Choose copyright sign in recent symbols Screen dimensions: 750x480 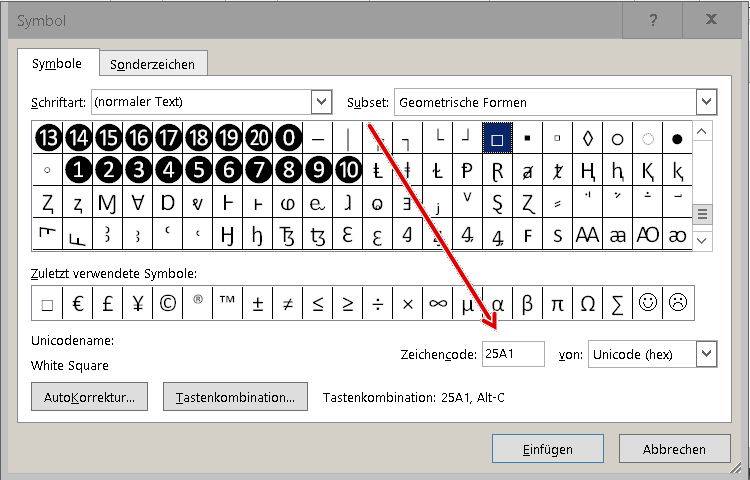[168, 303]
